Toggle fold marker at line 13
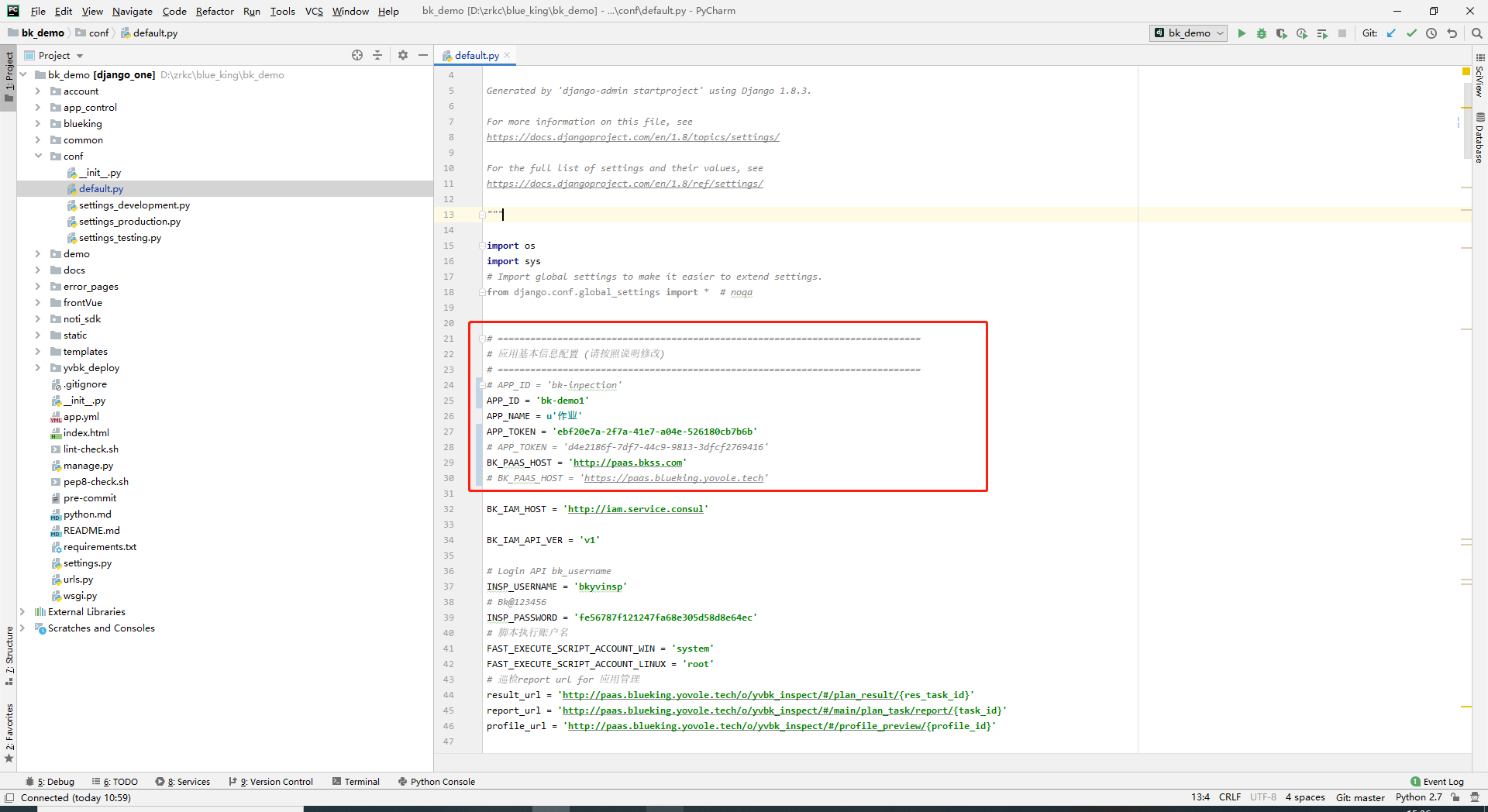This screenshot has width=1488, height=812. coord(482,215)
